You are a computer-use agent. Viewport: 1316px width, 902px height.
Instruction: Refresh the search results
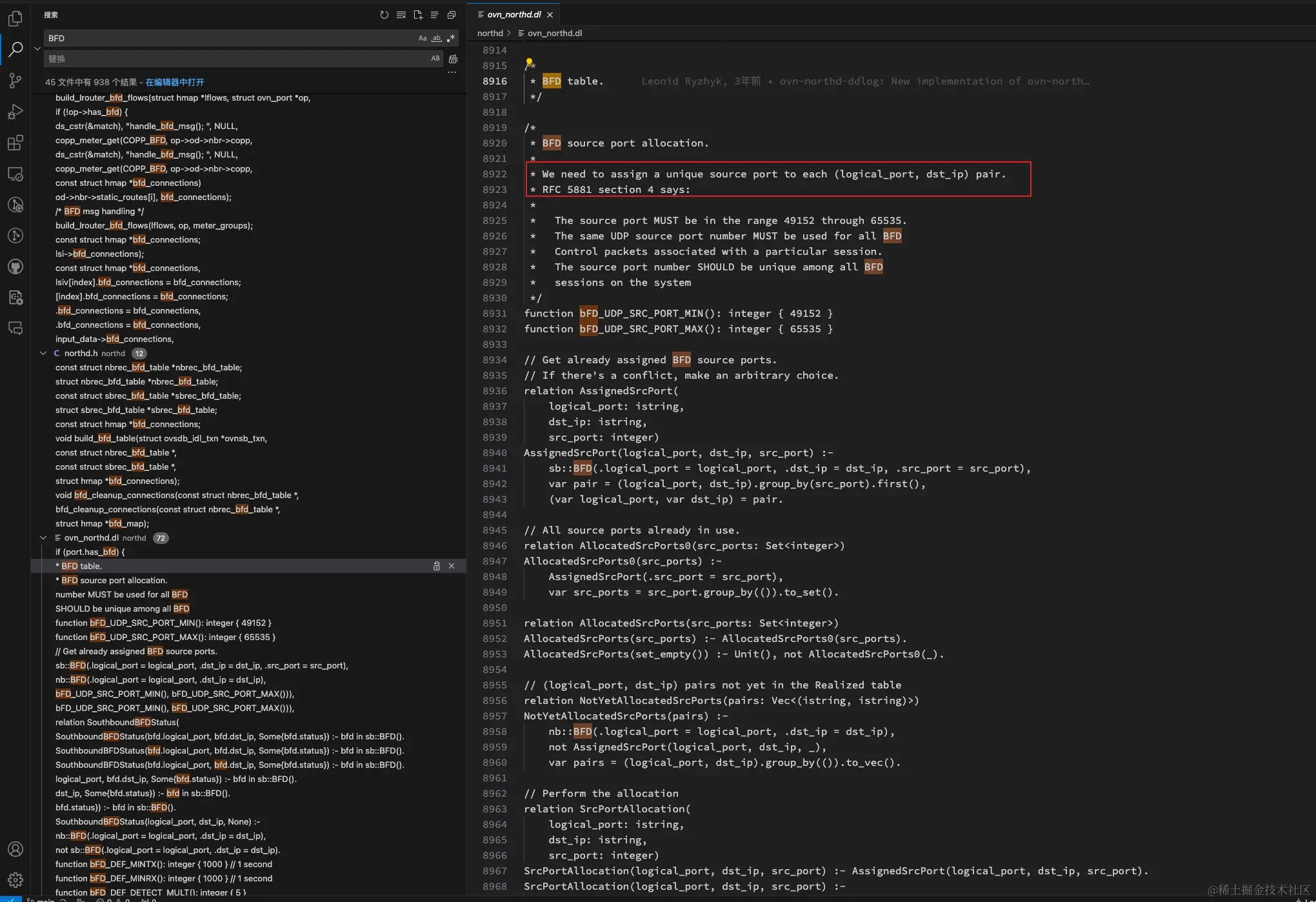coord(384,15)
